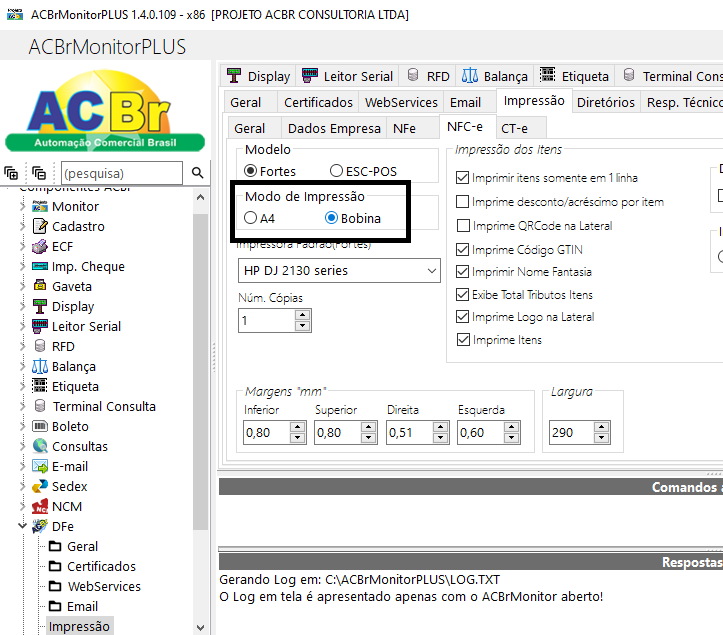This screenshot has width=723, height=635.
Task: Increase the Largura value
Action: point(601,427)
